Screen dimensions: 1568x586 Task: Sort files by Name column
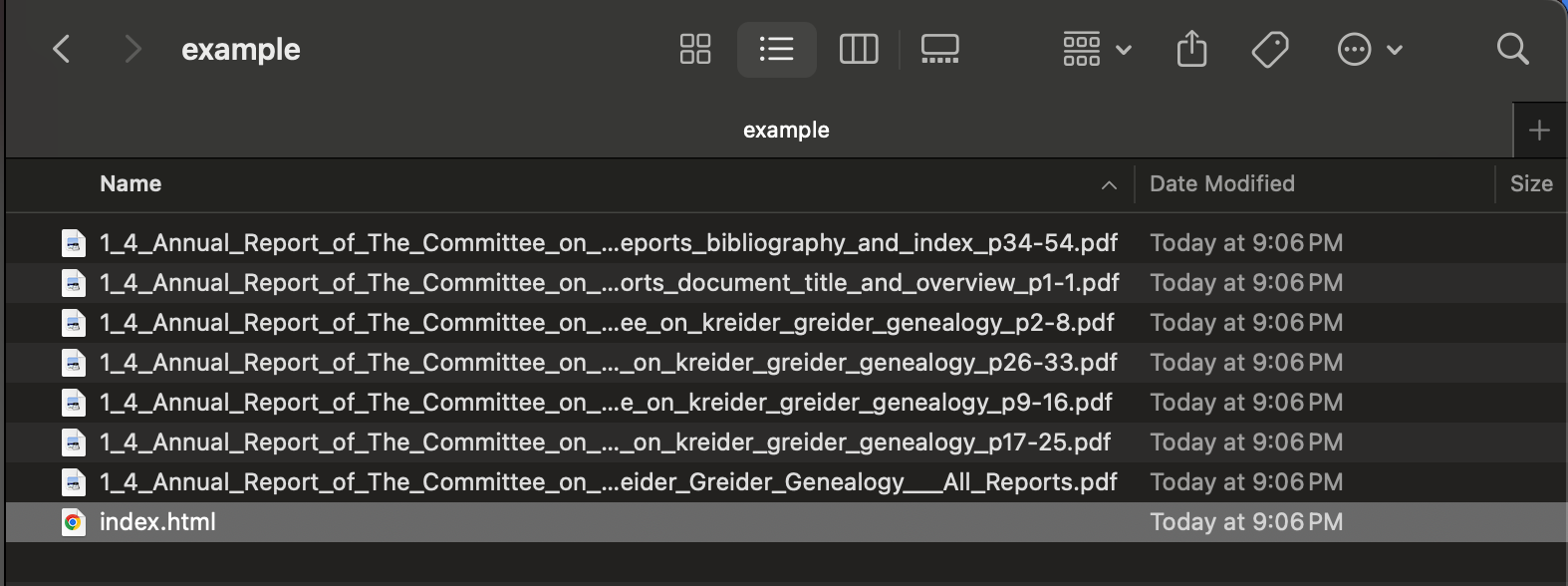click(x=131, y=184)
